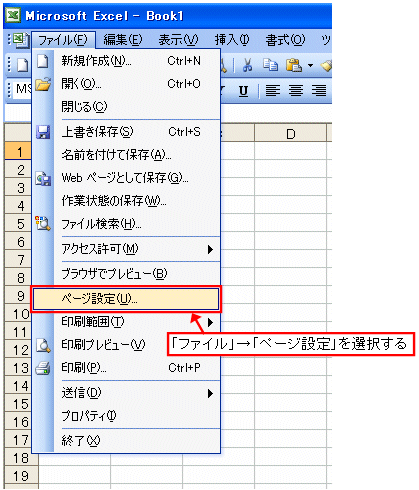Apply center text alignment
Screen dimensions: 419x490
[x=296, y=91]
